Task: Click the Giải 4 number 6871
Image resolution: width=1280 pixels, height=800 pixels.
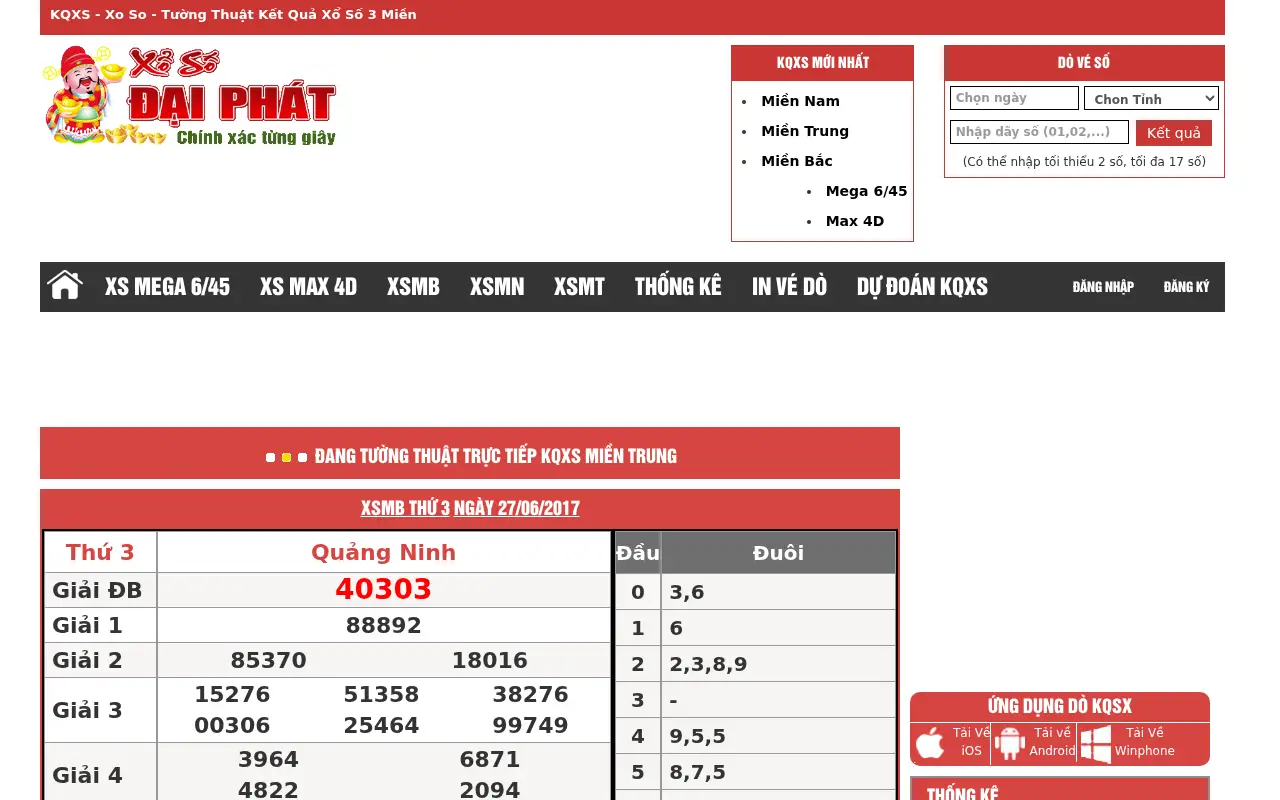Action: pyautogui.click(x=490, y=759)
